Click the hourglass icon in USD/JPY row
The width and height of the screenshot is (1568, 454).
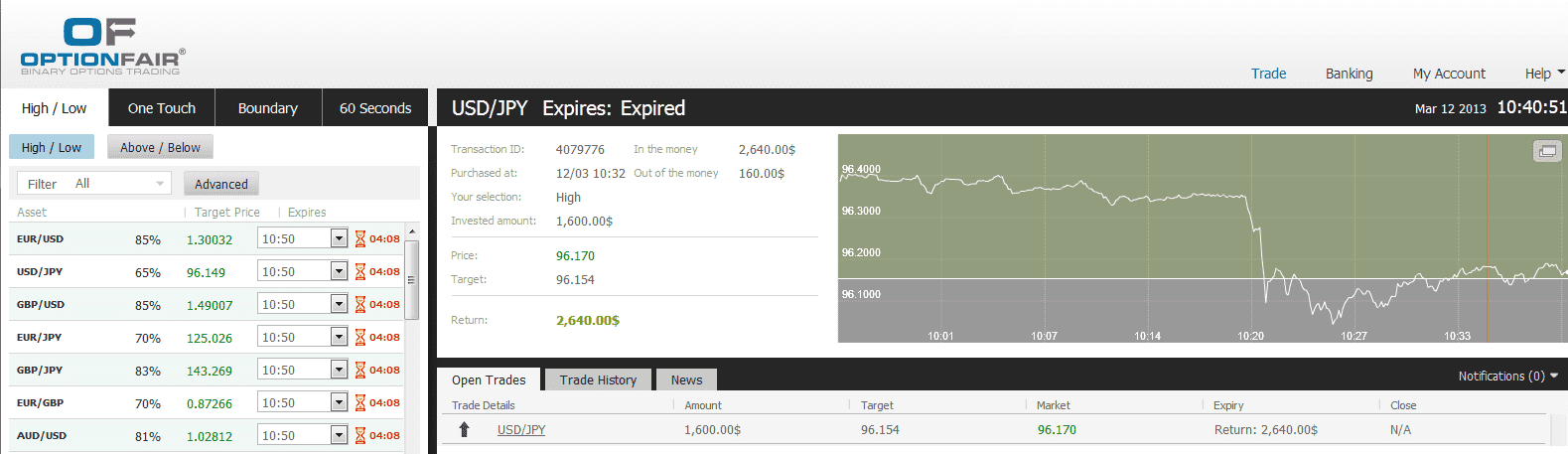click(360, 272)
